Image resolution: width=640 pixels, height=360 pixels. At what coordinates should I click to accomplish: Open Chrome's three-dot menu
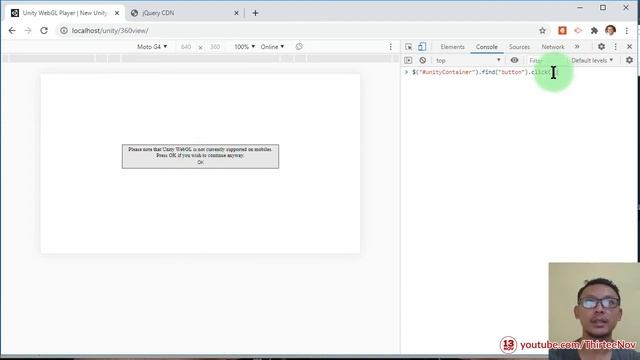pyautogui.click(x=627, y=31)
